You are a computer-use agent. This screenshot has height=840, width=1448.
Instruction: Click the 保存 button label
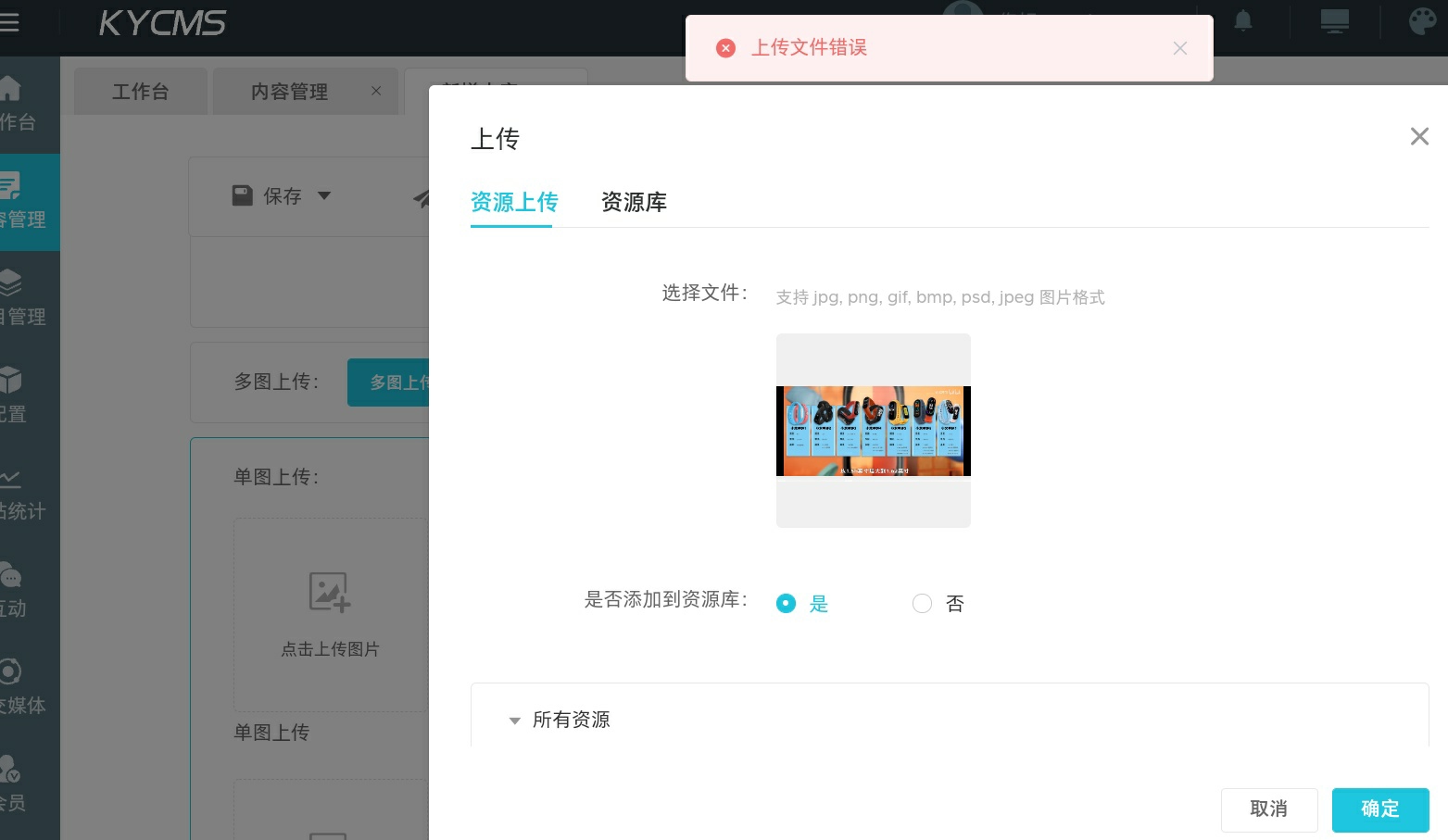pyautogui.click(x=283, y=196)
